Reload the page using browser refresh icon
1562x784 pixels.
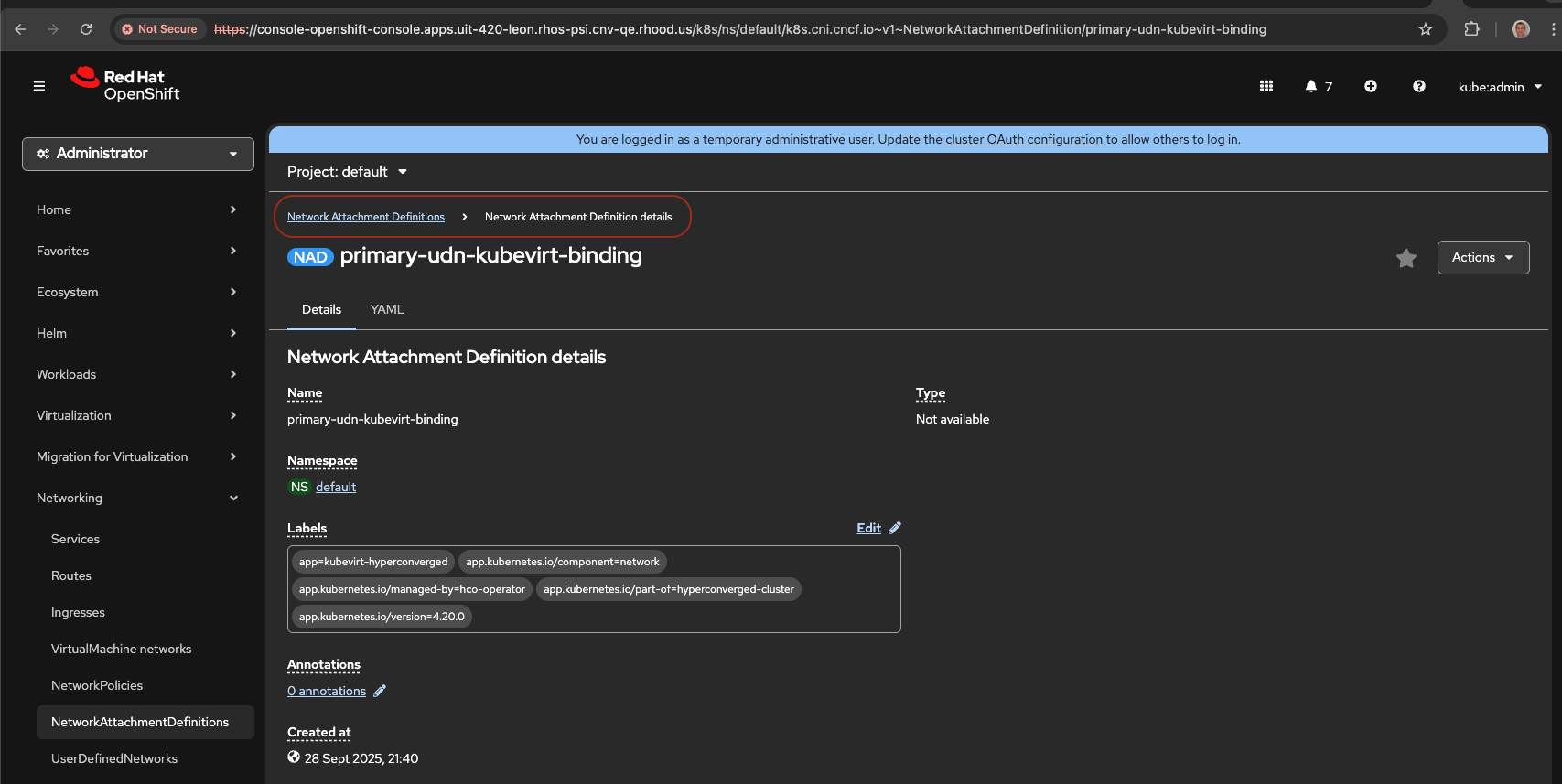point(86,29)
